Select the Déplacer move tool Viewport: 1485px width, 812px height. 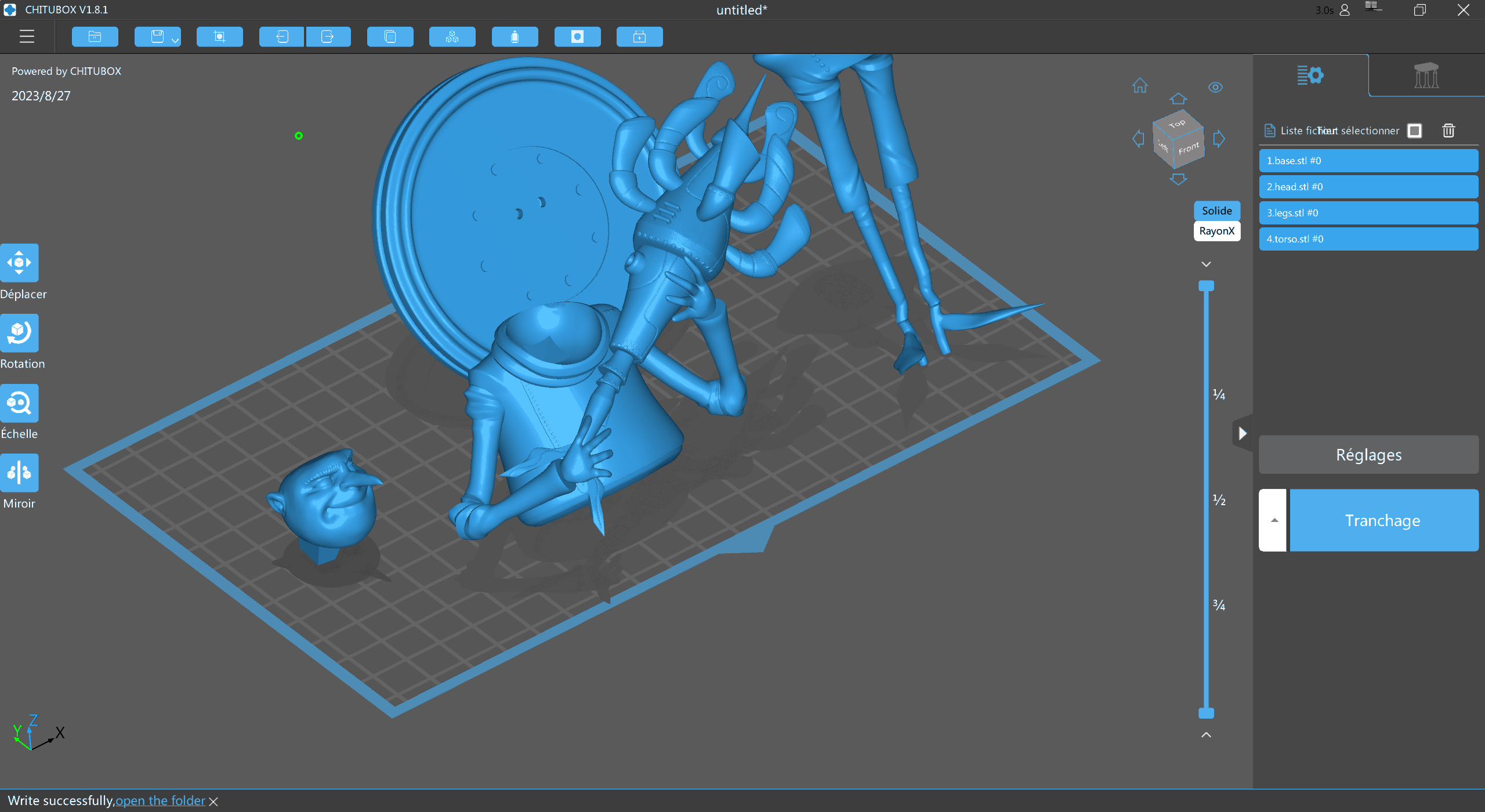point(19,263)
